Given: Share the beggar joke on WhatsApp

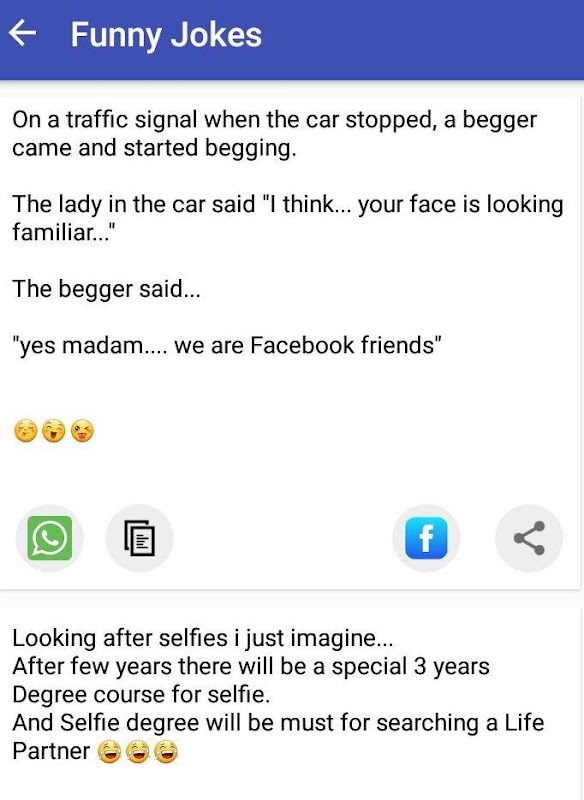Looking at the screenshot, I should (x=49, y=538).
